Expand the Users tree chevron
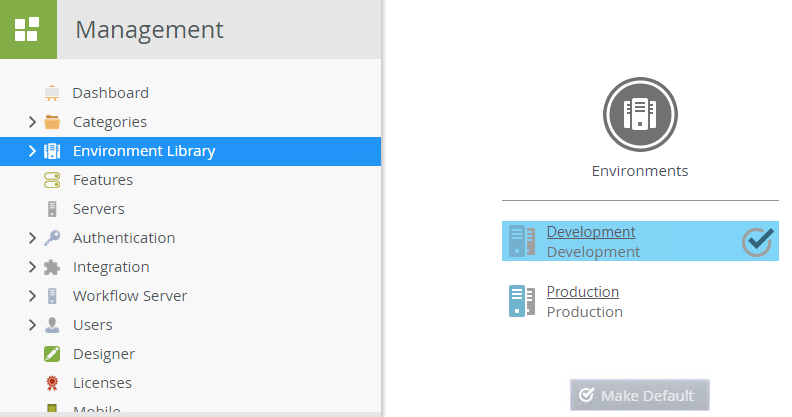Image resolution: width=792 pixels, height=417 pixels. (32, 325)
